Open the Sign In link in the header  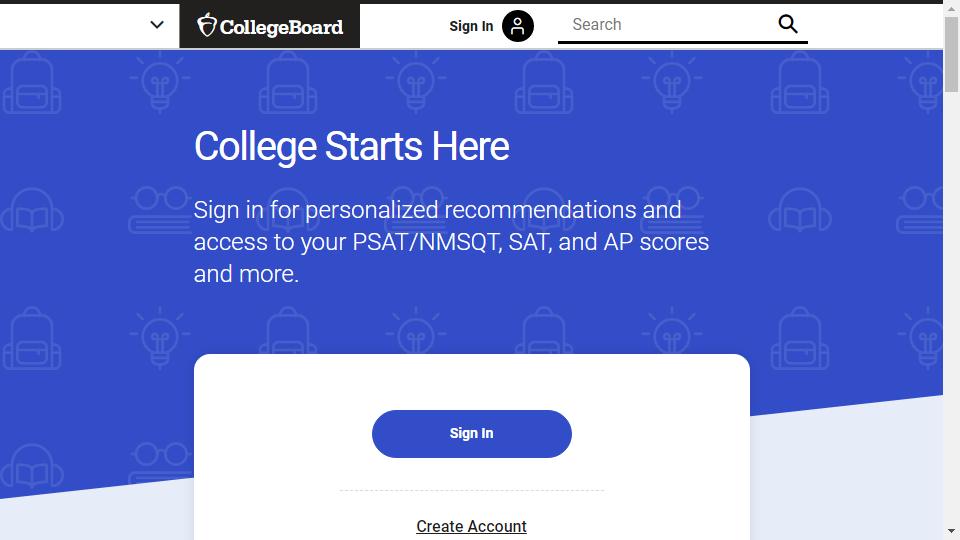471,26
